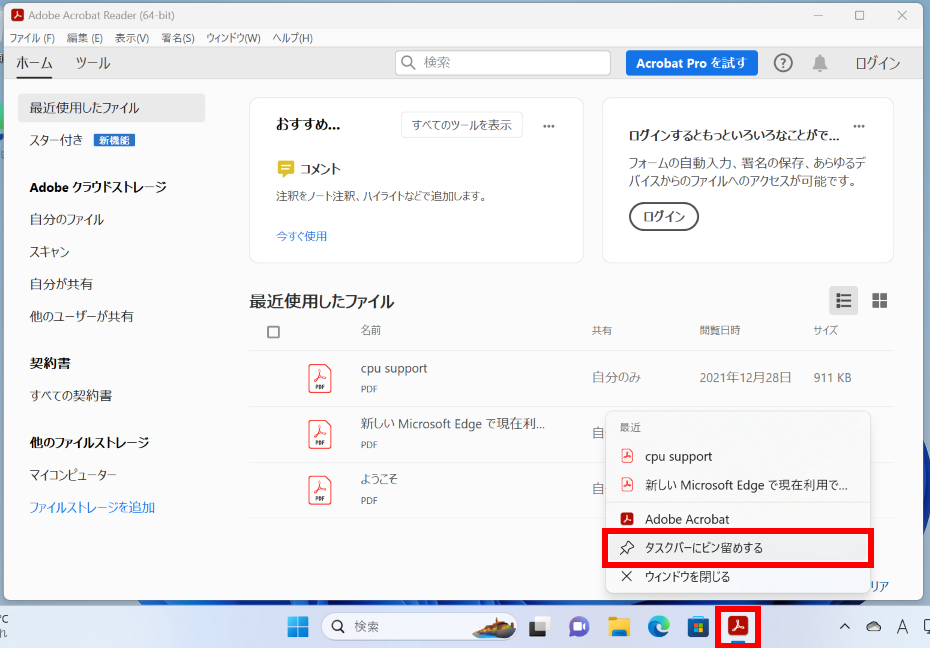
Task: Open the notifications bell icon
Action: [820, 63]
